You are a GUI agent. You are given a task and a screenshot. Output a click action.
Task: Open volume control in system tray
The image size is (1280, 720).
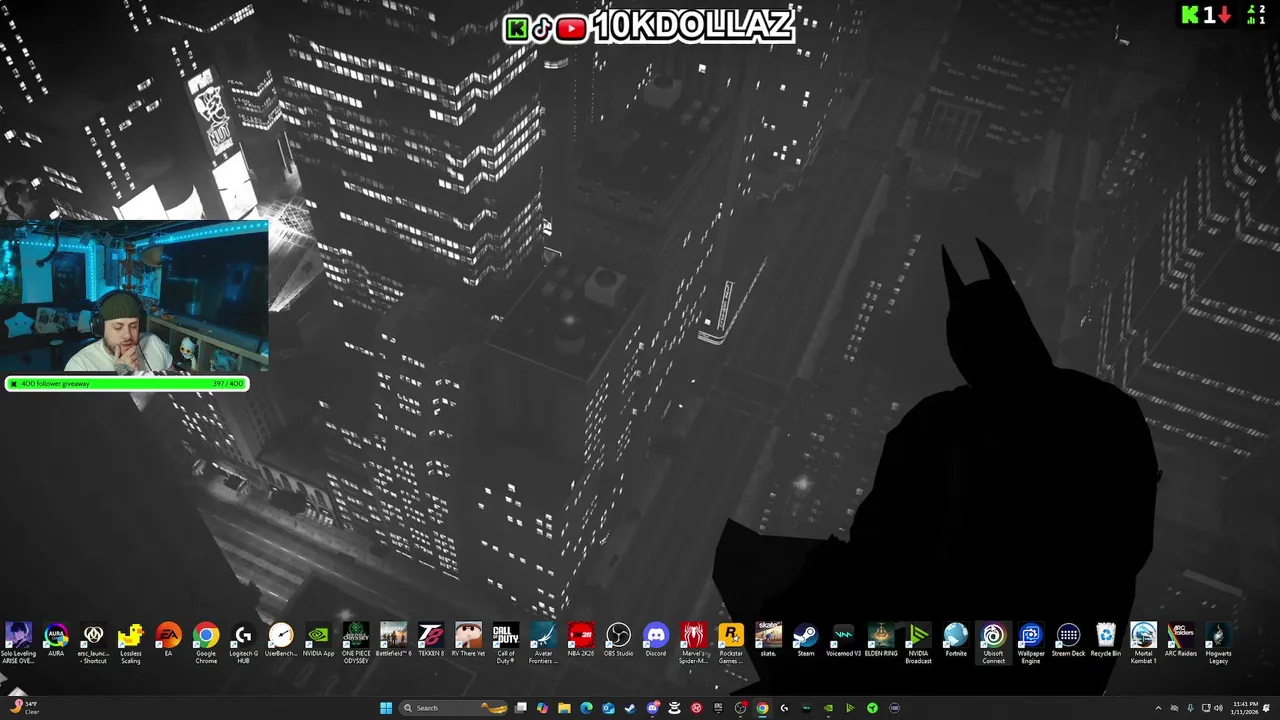tap(1218, 708)
